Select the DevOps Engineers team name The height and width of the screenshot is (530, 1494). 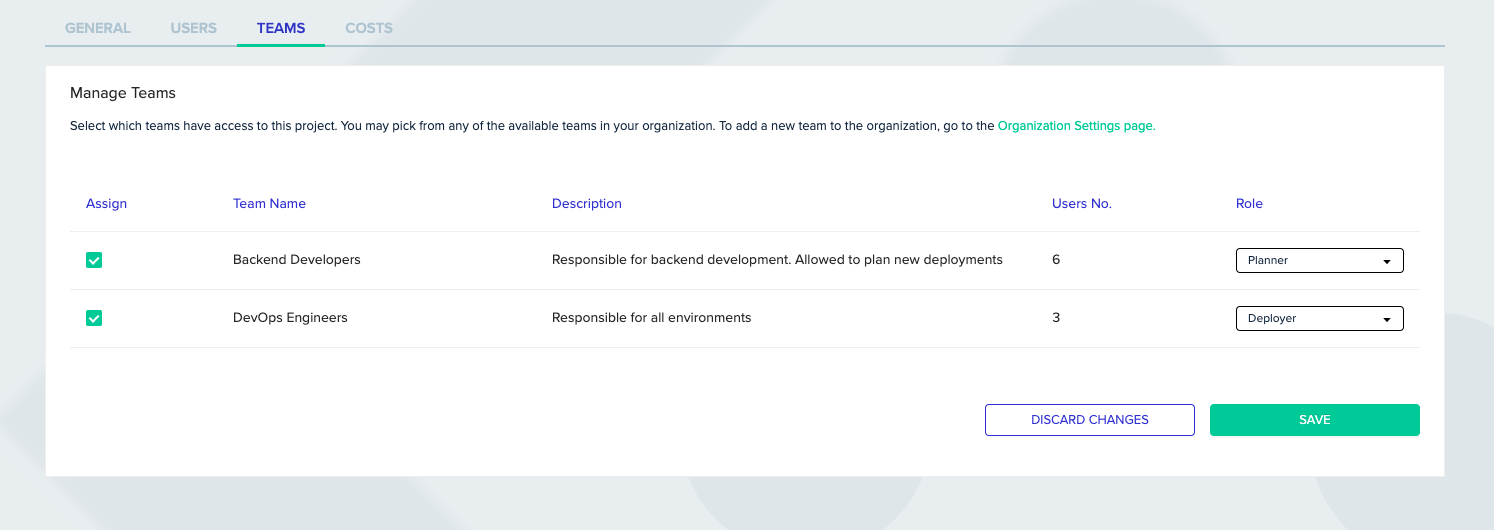point(290,317)
